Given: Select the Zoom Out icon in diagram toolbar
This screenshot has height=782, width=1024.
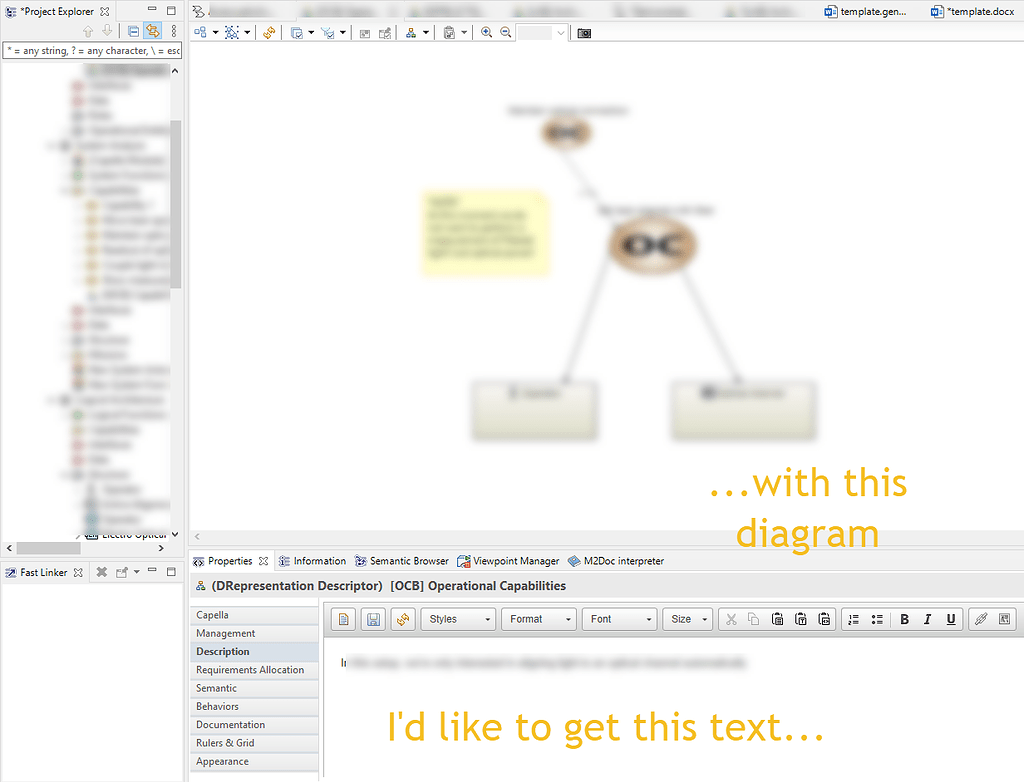Looking at the screenshot, I should tap(505, 31).
